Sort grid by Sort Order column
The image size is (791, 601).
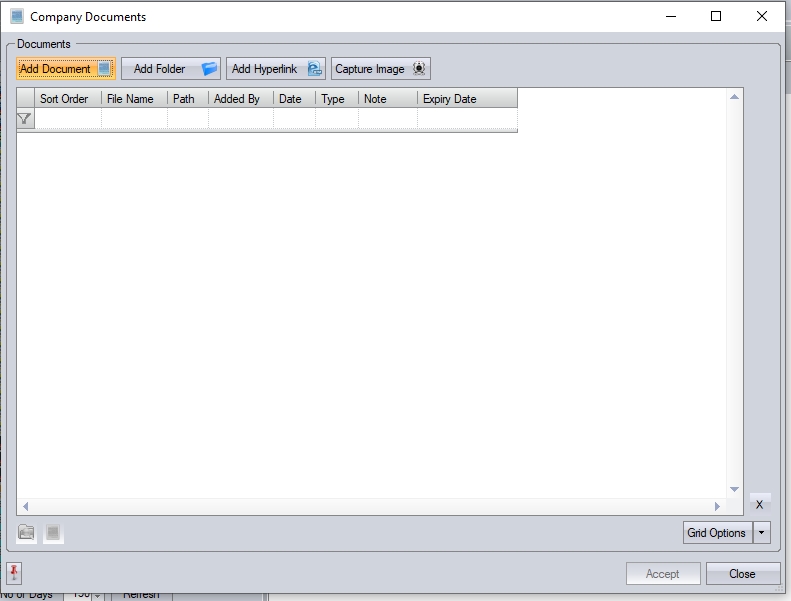tap(68, 98)
